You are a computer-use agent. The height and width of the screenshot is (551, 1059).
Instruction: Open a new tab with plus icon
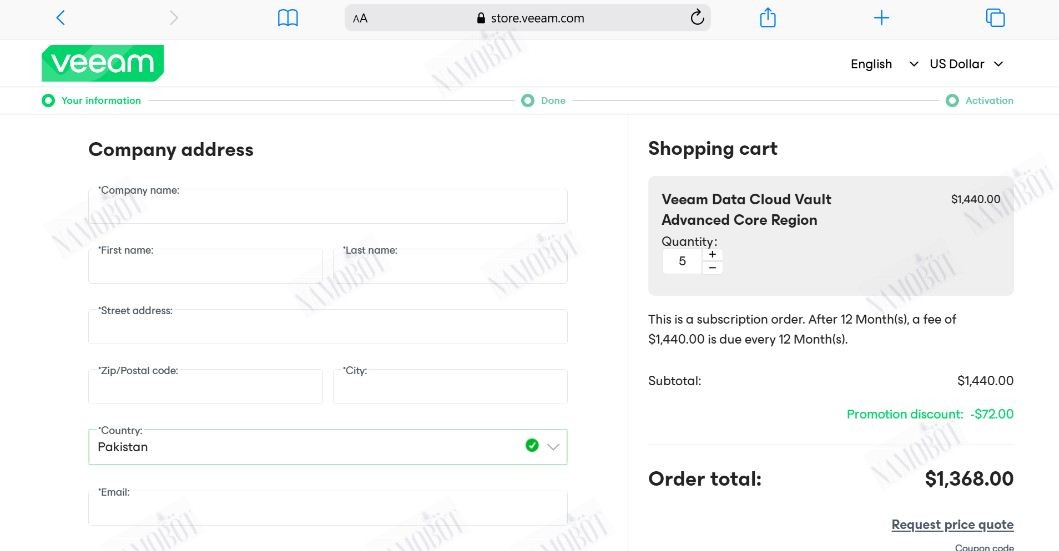pos(881,18)
